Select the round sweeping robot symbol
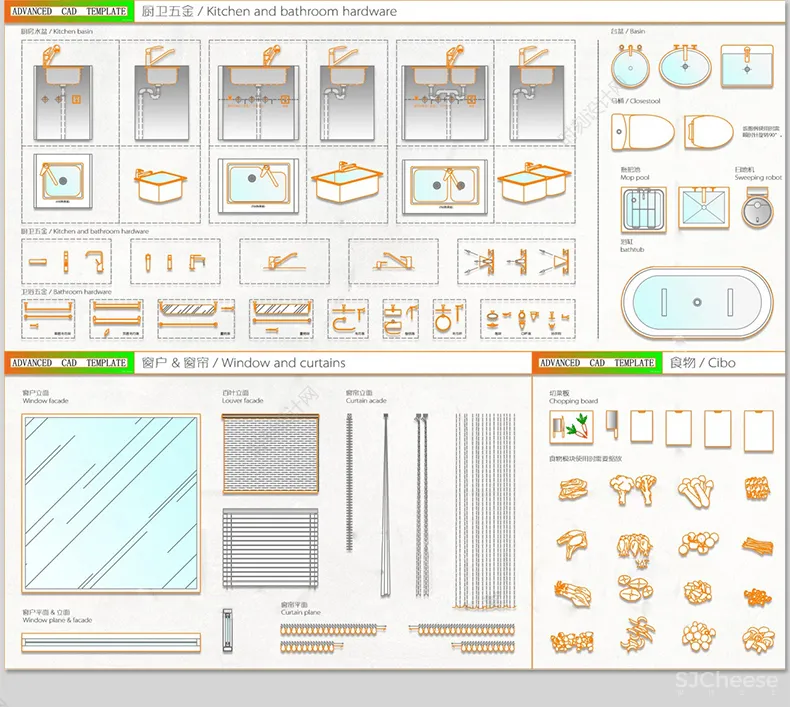The image size is (790, 707). click(759, 208)
